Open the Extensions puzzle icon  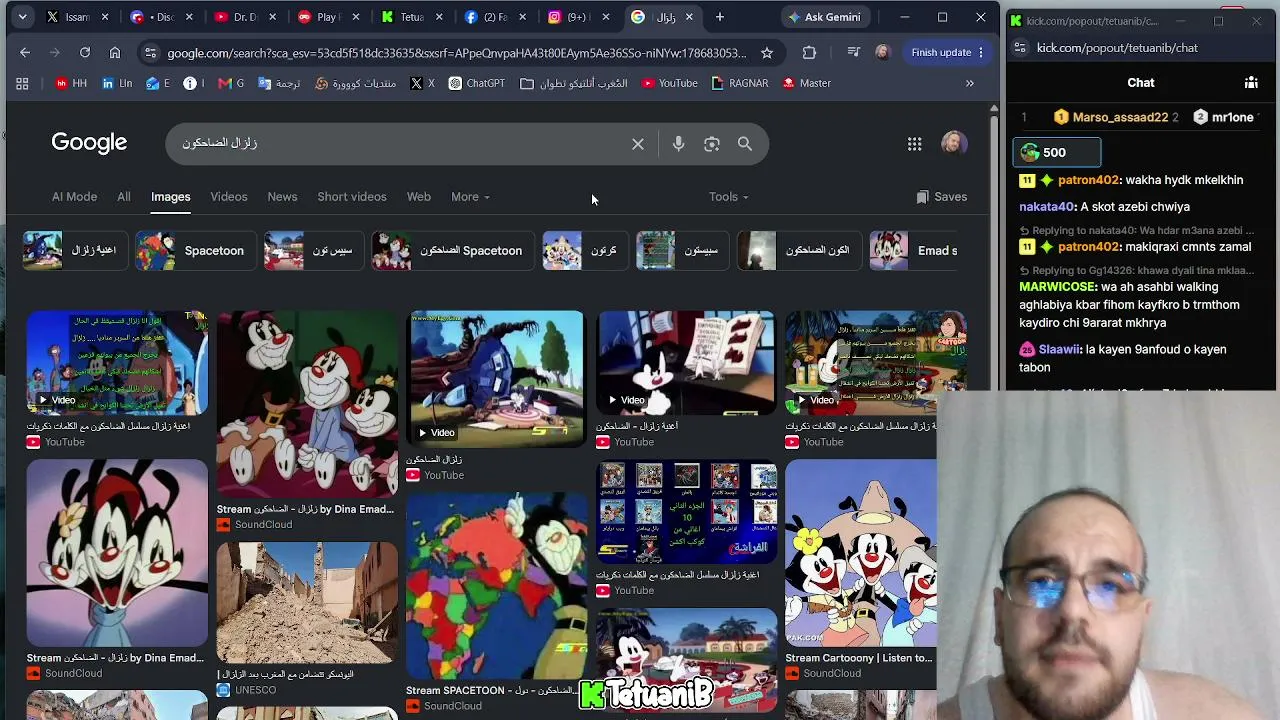tap(809, 52)
